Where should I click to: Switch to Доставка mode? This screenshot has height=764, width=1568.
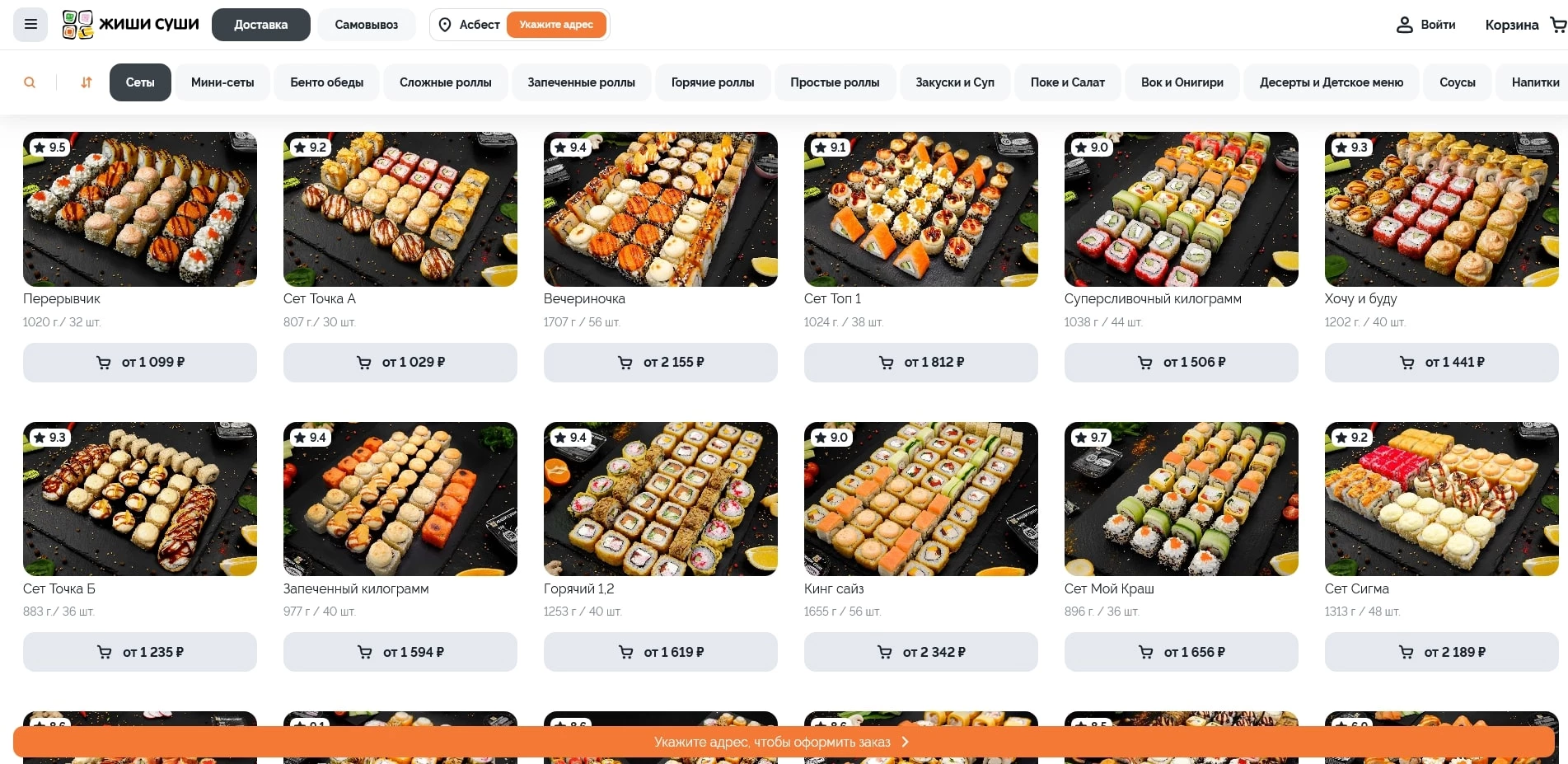[261, 25]
